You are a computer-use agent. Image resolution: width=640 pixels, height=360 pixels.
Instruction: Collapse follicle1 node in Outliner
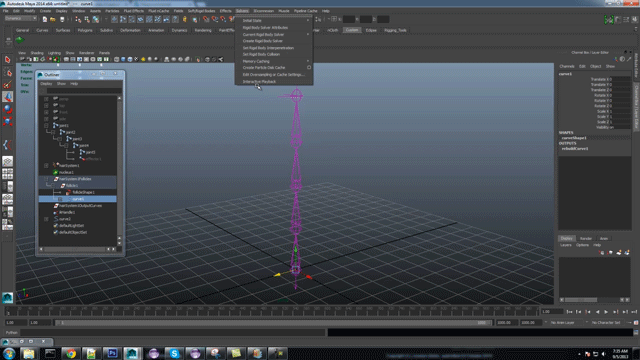(53, 186)
